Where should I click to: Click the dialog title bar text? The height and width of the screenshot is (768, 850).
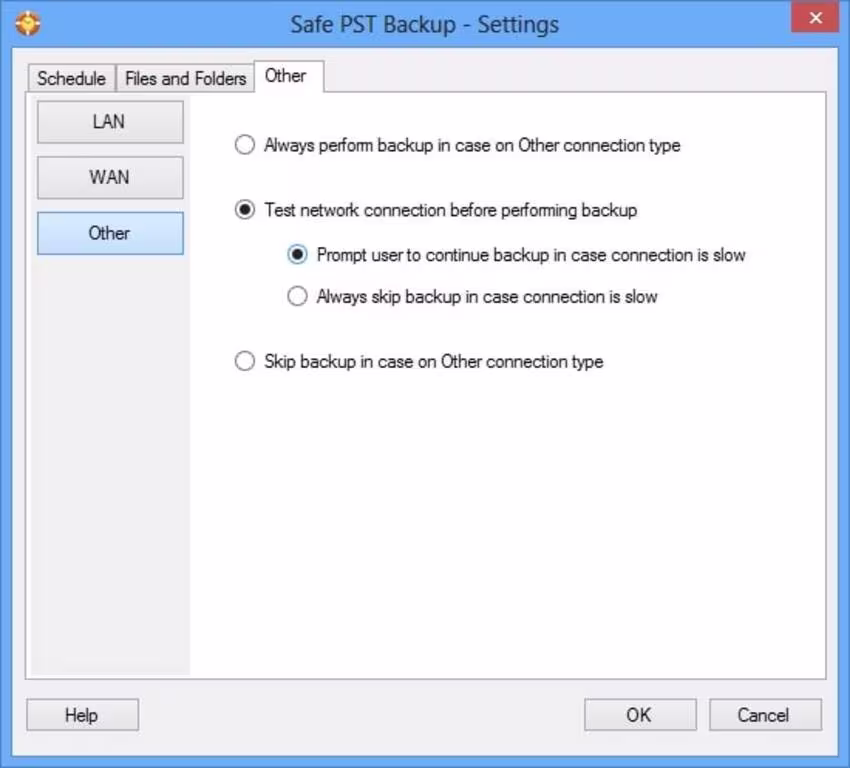click(x=424, y=24)
